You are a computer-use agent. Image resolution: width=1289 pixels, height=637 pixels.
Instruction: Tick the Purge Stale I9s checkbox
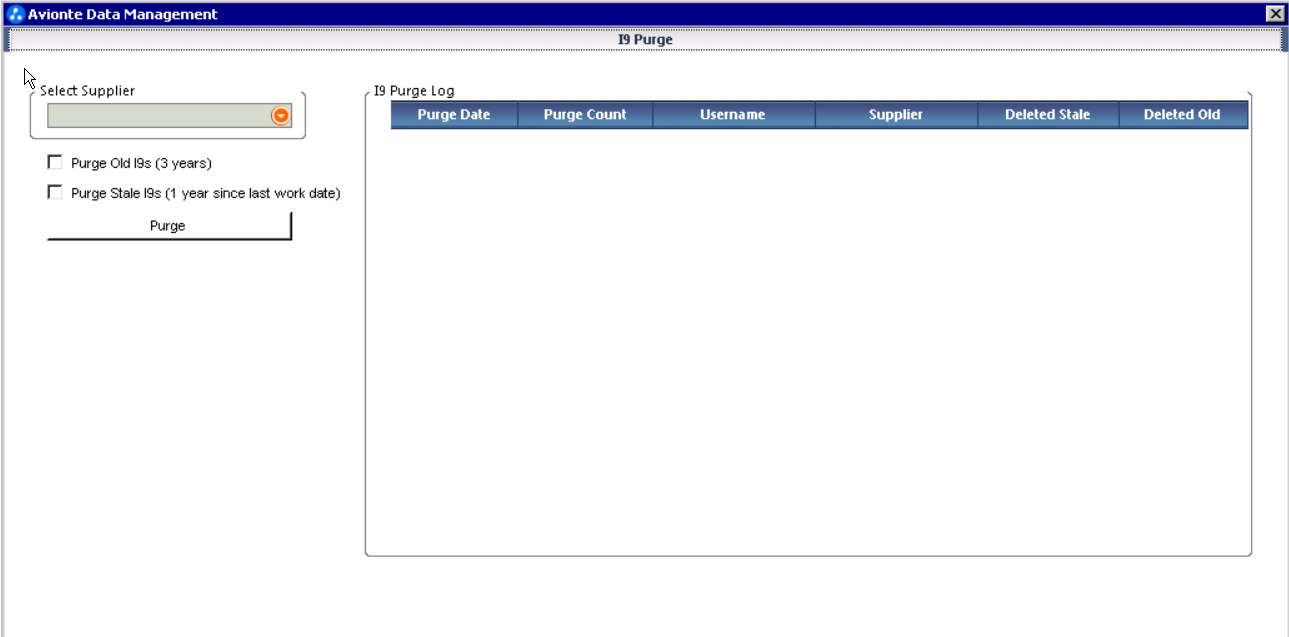[55, 193]
